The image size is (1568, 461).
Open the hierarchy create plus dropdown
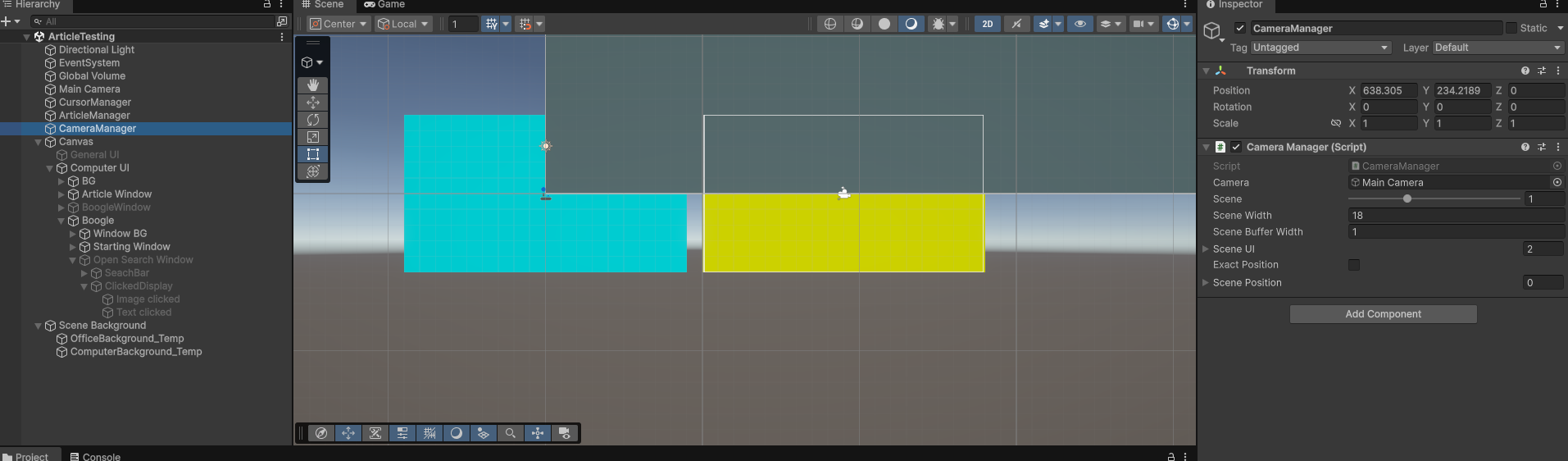click(x=11, y=21)
